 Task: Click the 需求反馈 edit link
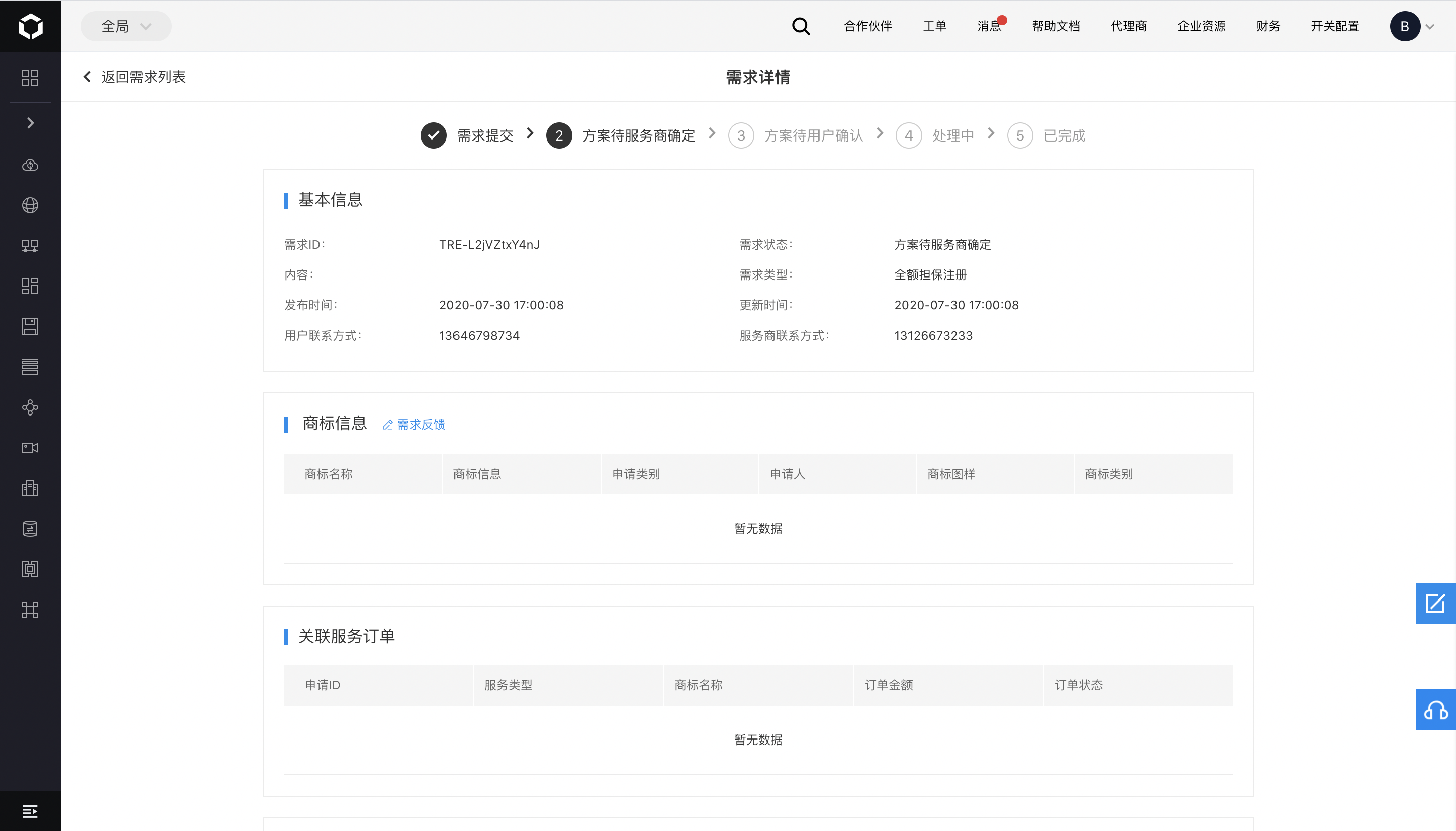coord(414,424)
